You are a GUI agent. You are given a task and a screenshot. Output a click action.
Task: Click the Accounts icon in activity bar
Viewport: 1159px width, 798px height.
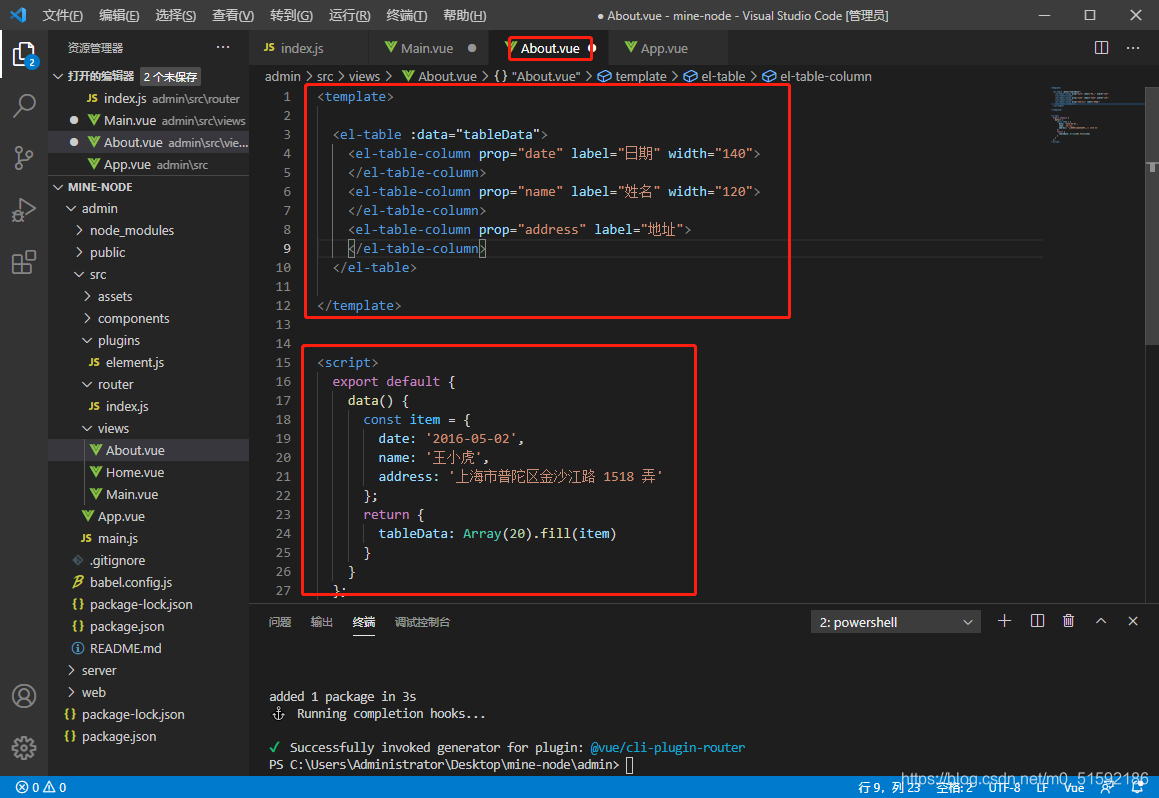(x=24, y=696)
